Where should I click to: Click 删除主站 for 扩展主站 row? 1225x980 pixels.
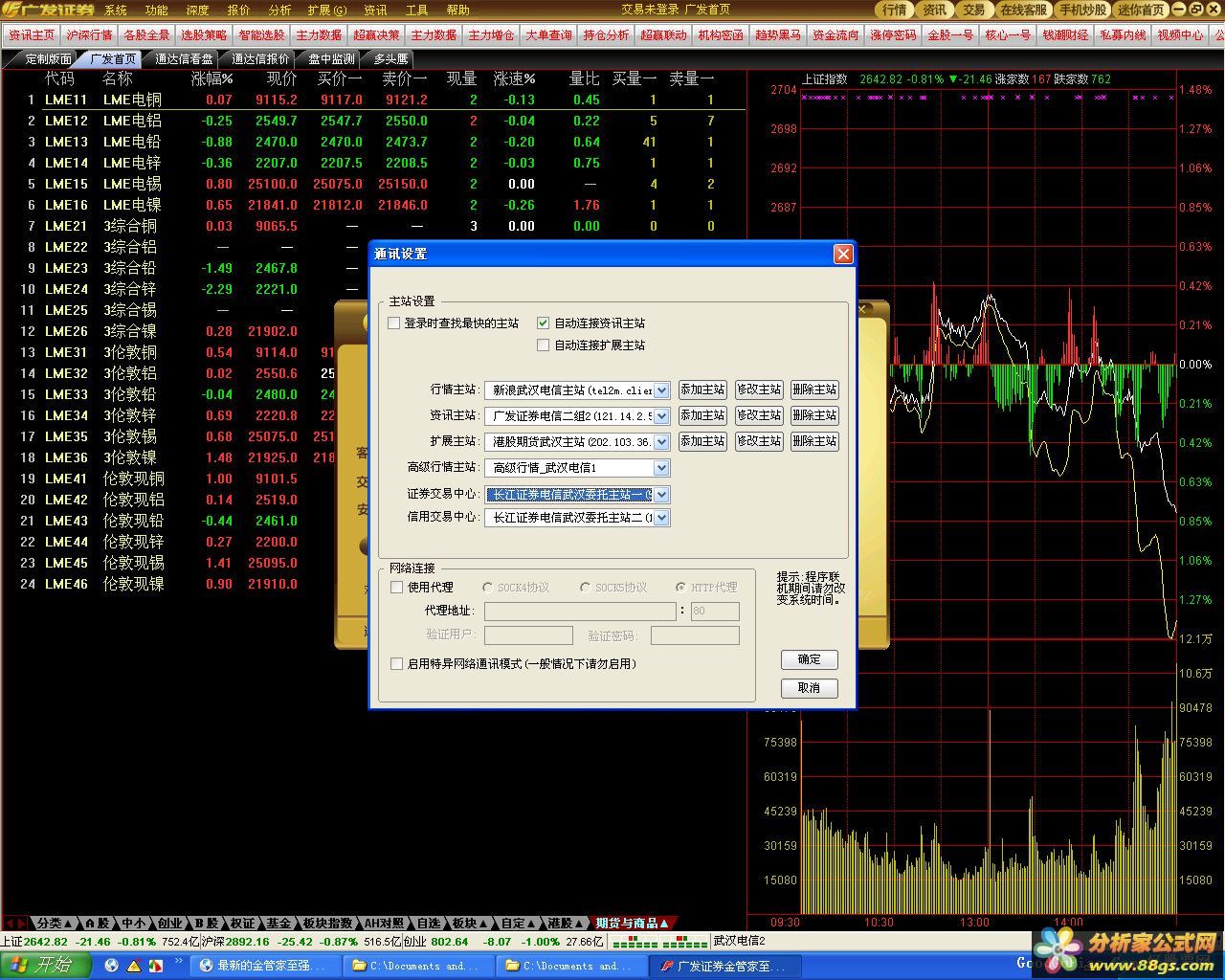click(814, 441)
